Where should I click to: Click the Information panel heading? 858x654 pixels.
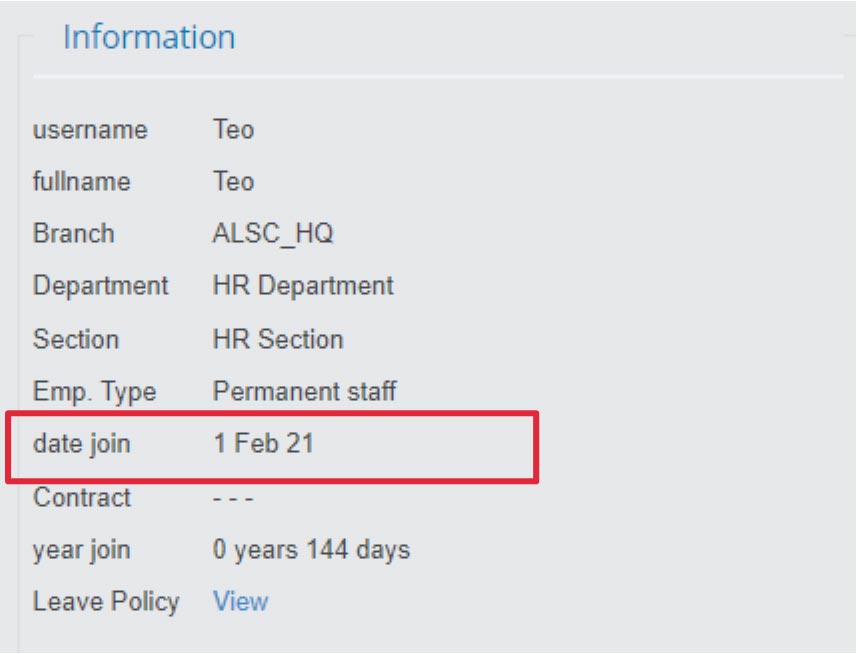pos(149,37)
